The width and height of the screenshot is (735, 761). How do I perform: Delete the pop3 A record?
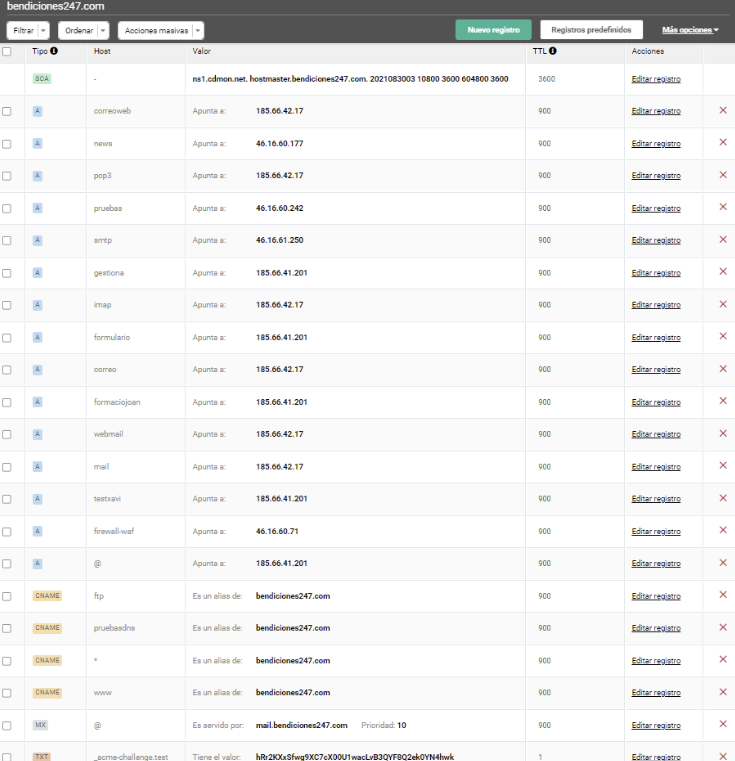tap(723, 175)
